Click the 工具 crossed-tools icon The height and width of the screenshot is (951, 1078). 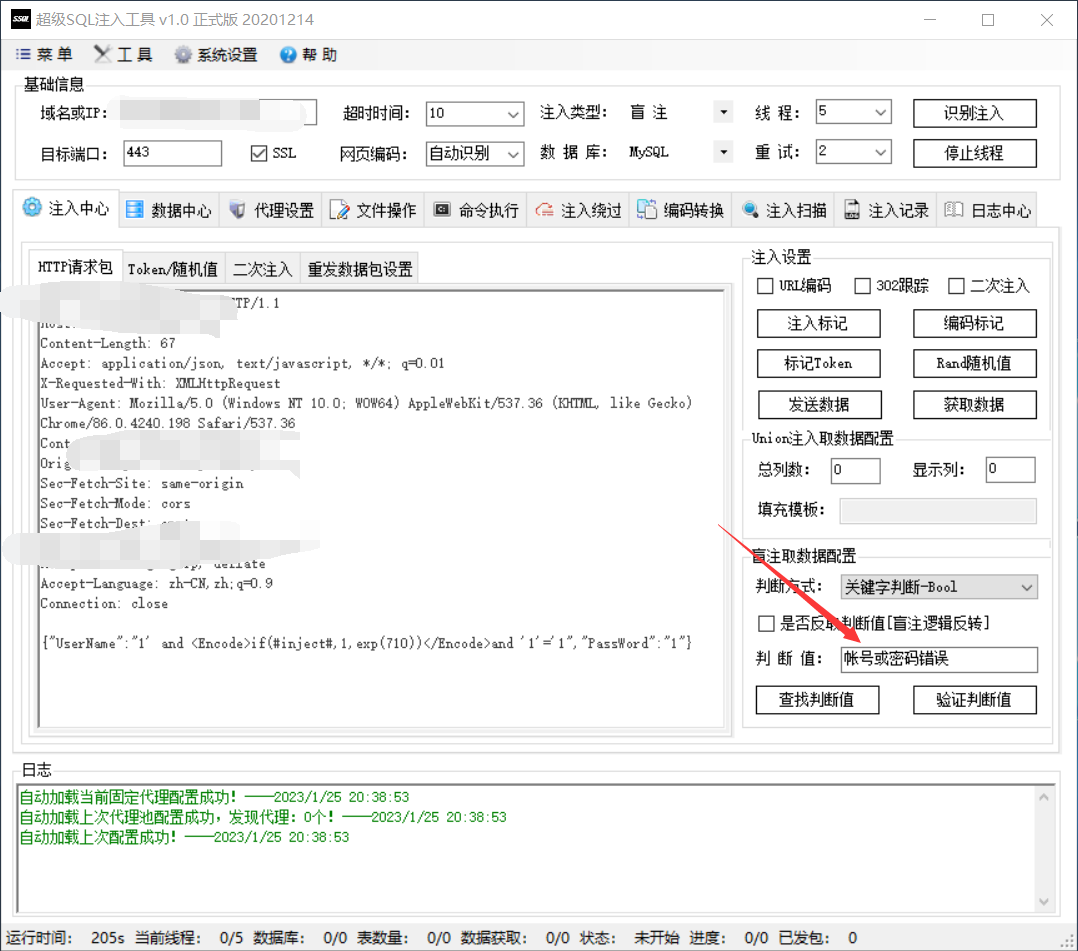coord(102,54)
